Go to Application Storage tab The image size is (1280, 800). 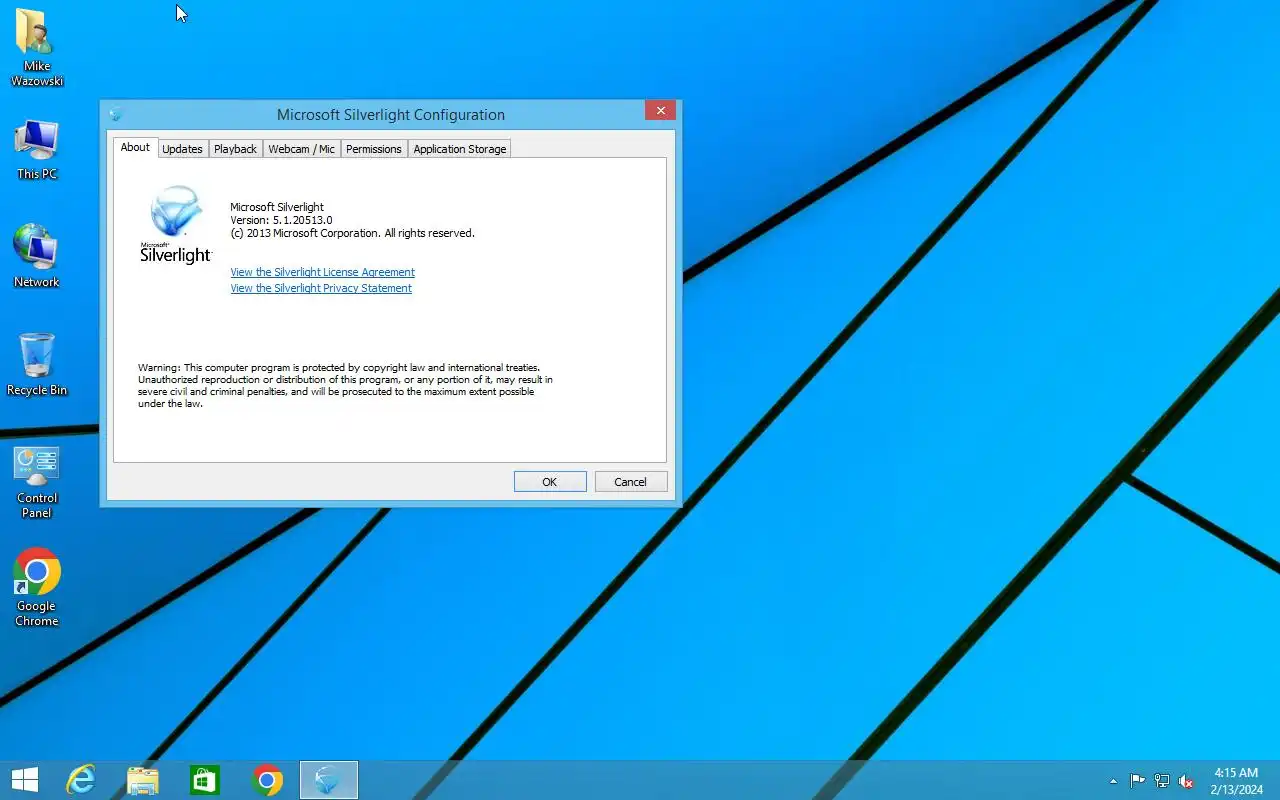pyautogui.click(x=459, y=149)
